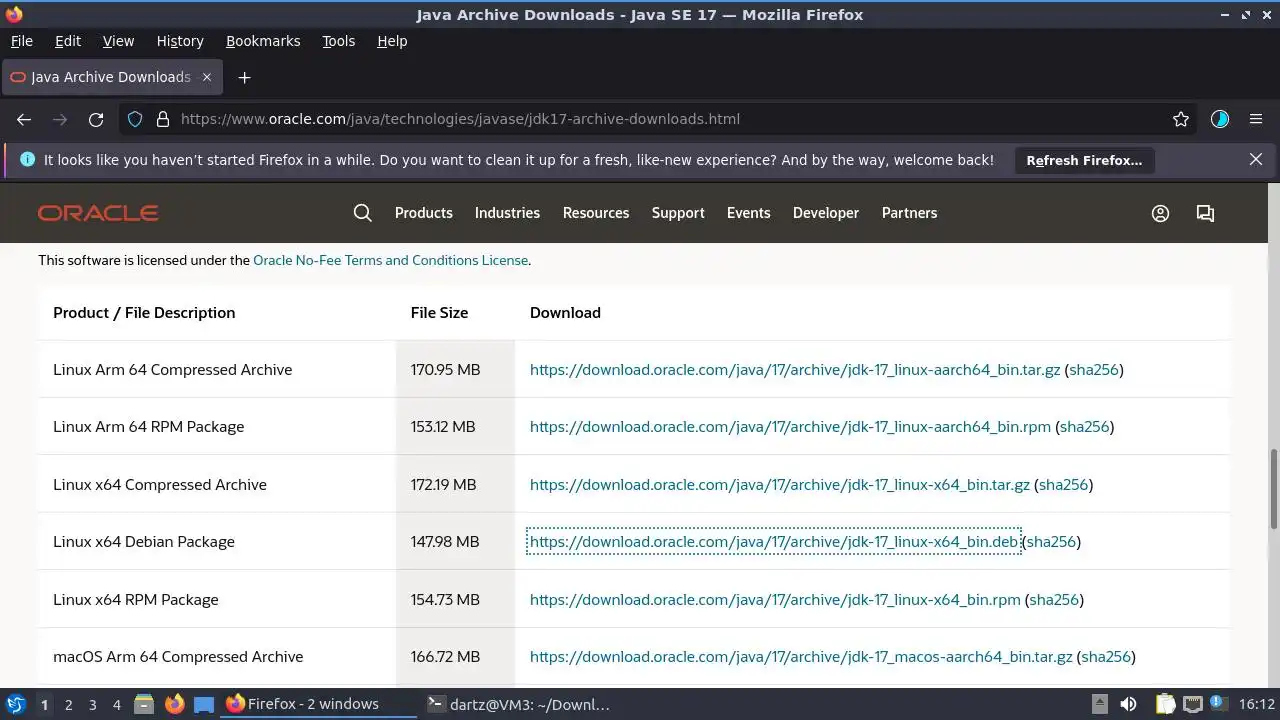The height and width of the screenshot is (720, 1280).
Task: Click the address bar URL field
Action: [660, 119]
